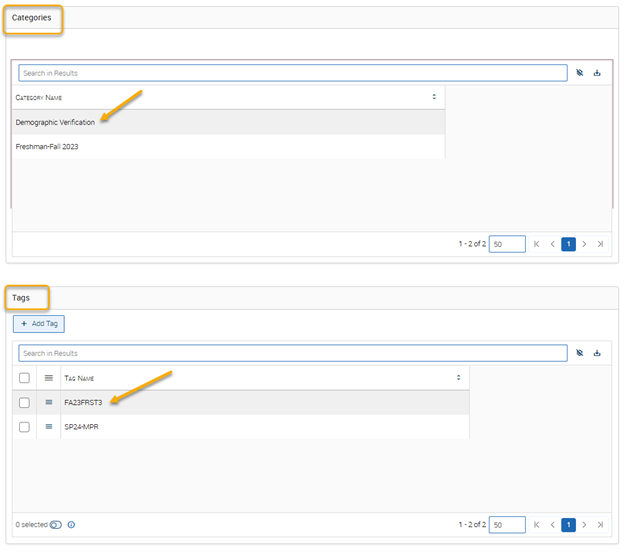624x557 pixels.
Task: Sort by Tag Name column
Action: coord(458,378)
